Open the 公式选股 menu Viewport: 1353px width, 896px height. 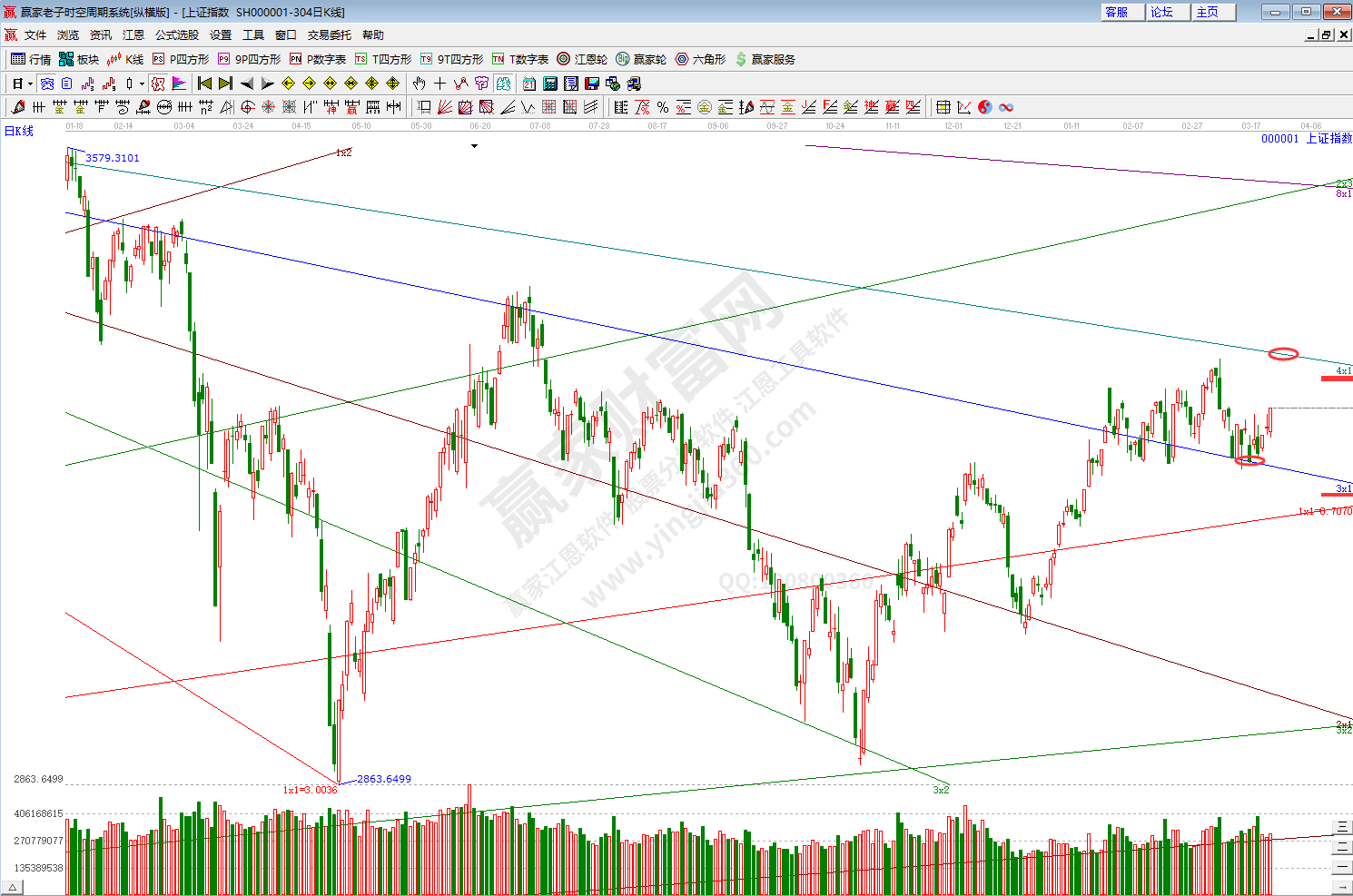tap(176, 34)
